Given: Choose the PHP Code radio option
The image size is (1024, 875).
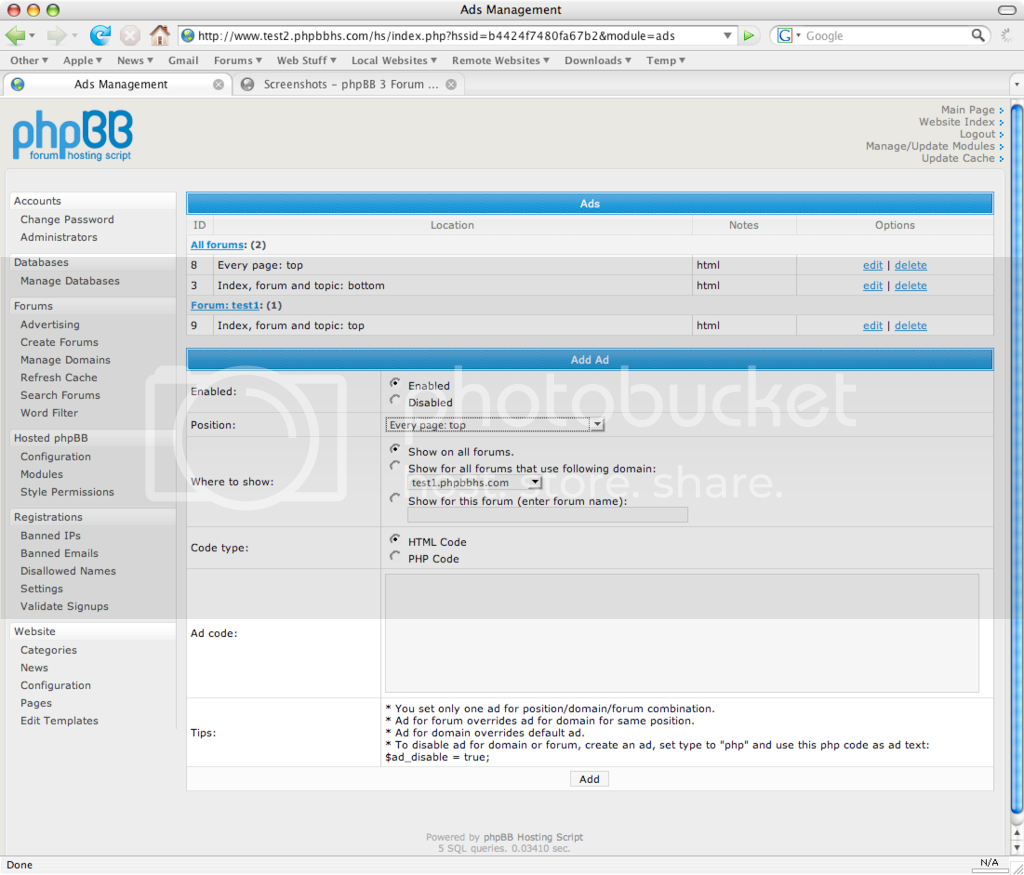Looking at the screenshot, I should coord(396,557).
